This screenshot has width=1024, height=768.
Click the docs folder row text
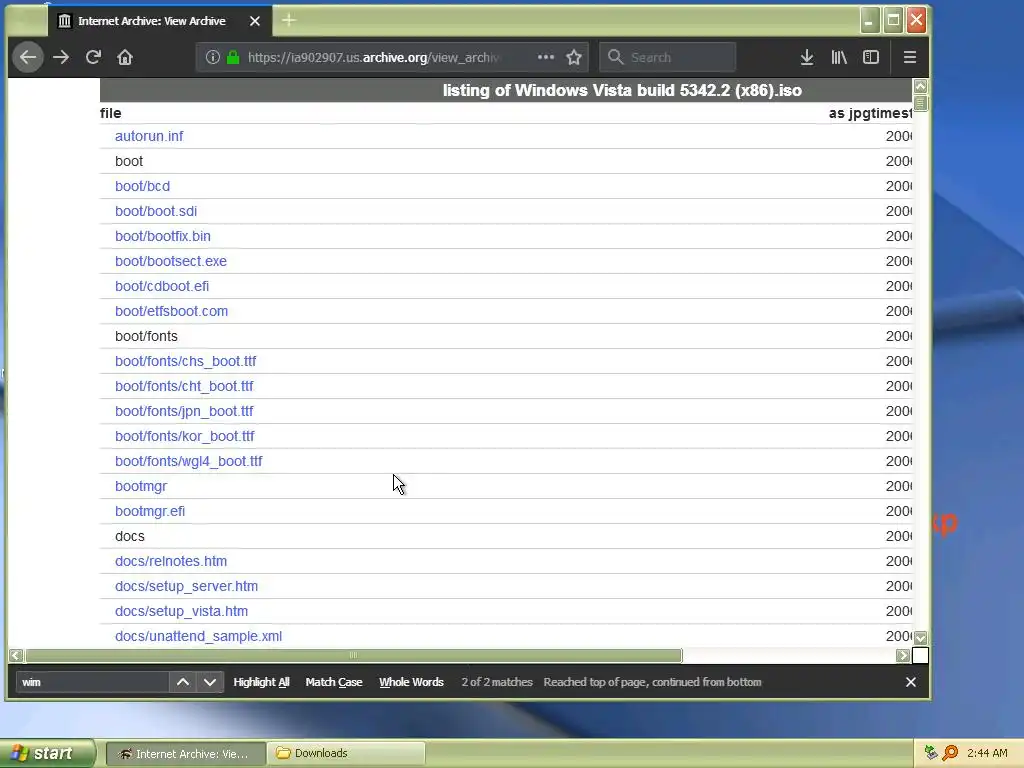coord(130,536)
